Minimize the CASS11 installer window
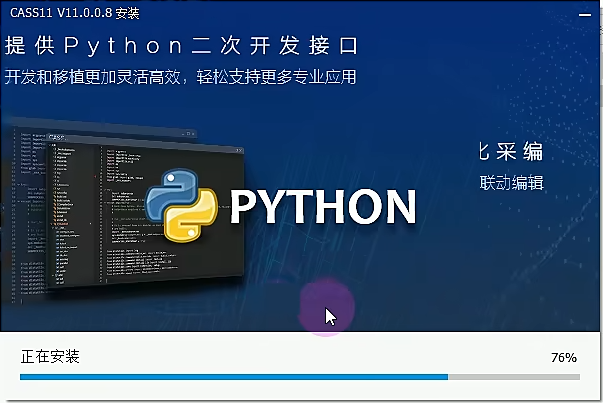This screenshot has width=603, height=403. [585, 15]
